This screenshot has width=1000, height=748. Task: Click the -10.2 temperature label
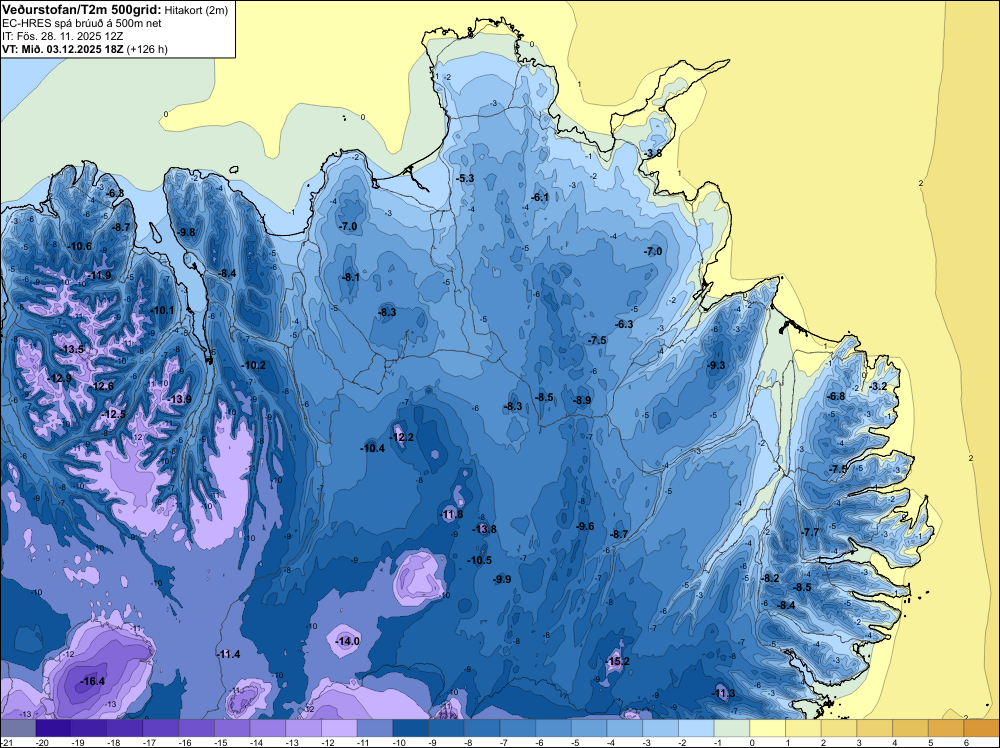tap(254, 365)
